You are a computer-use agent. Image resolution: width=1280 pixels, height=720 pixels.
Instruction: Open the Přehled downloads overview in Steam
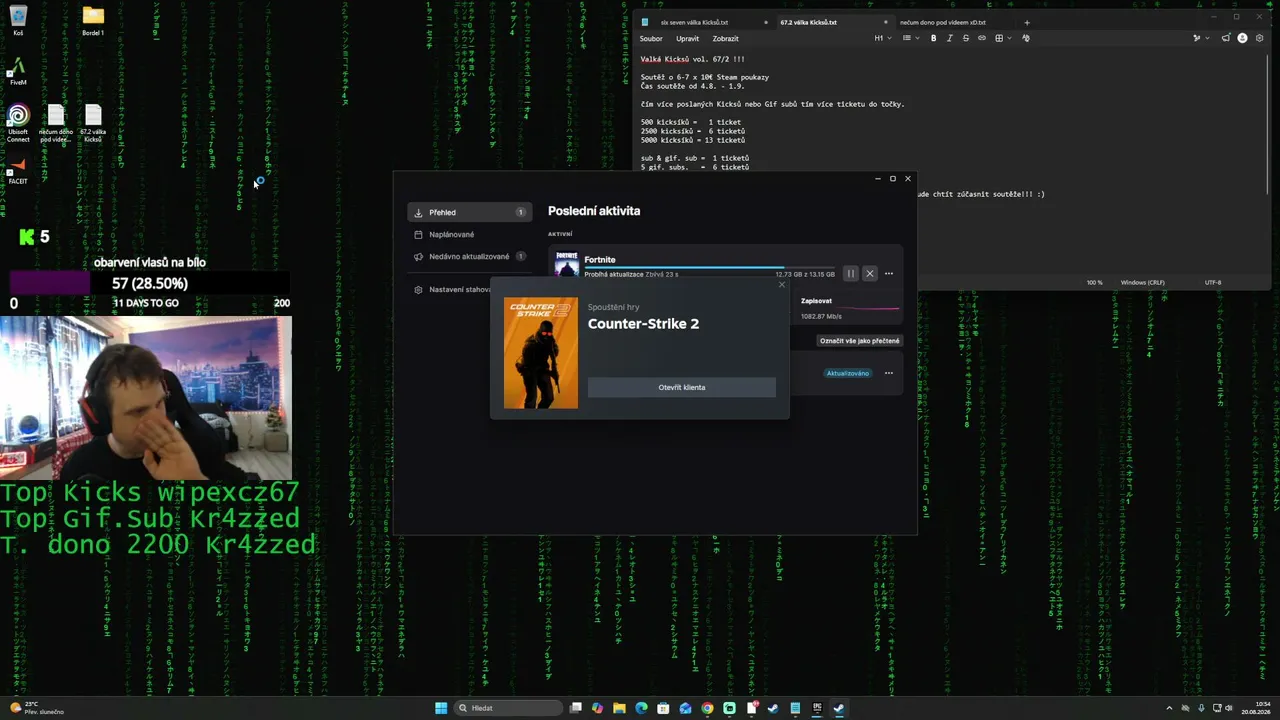[x=470, y=212]
